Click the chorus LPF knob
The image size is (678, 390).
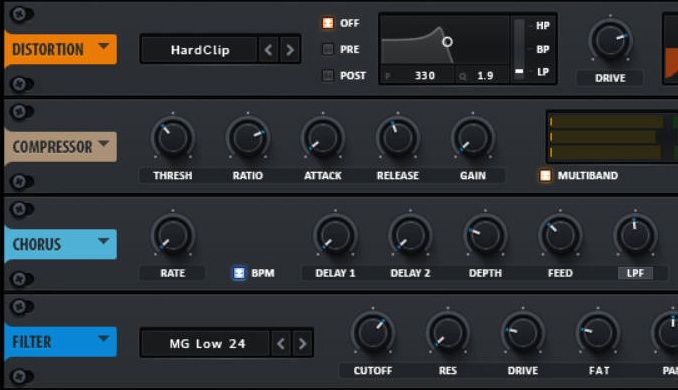[635, 236]
